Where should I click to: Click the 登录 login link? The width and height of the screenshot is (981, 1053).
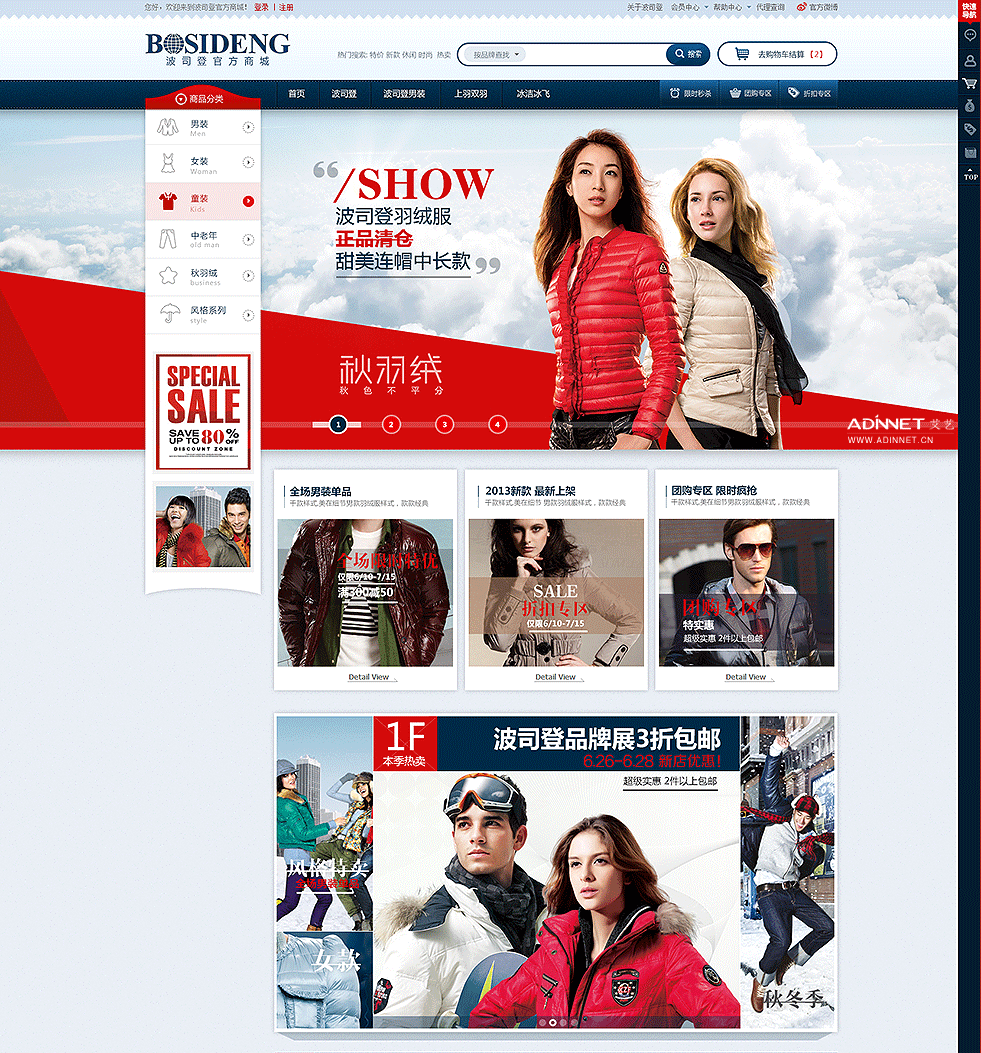261,7
